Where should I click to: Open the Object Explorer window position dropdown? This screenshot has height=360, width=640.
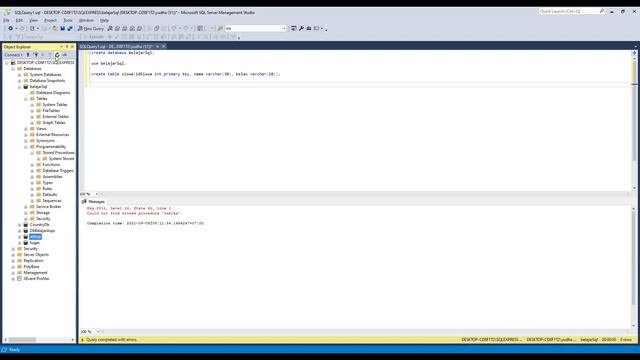pyautogui.click(x=61, y=47)
